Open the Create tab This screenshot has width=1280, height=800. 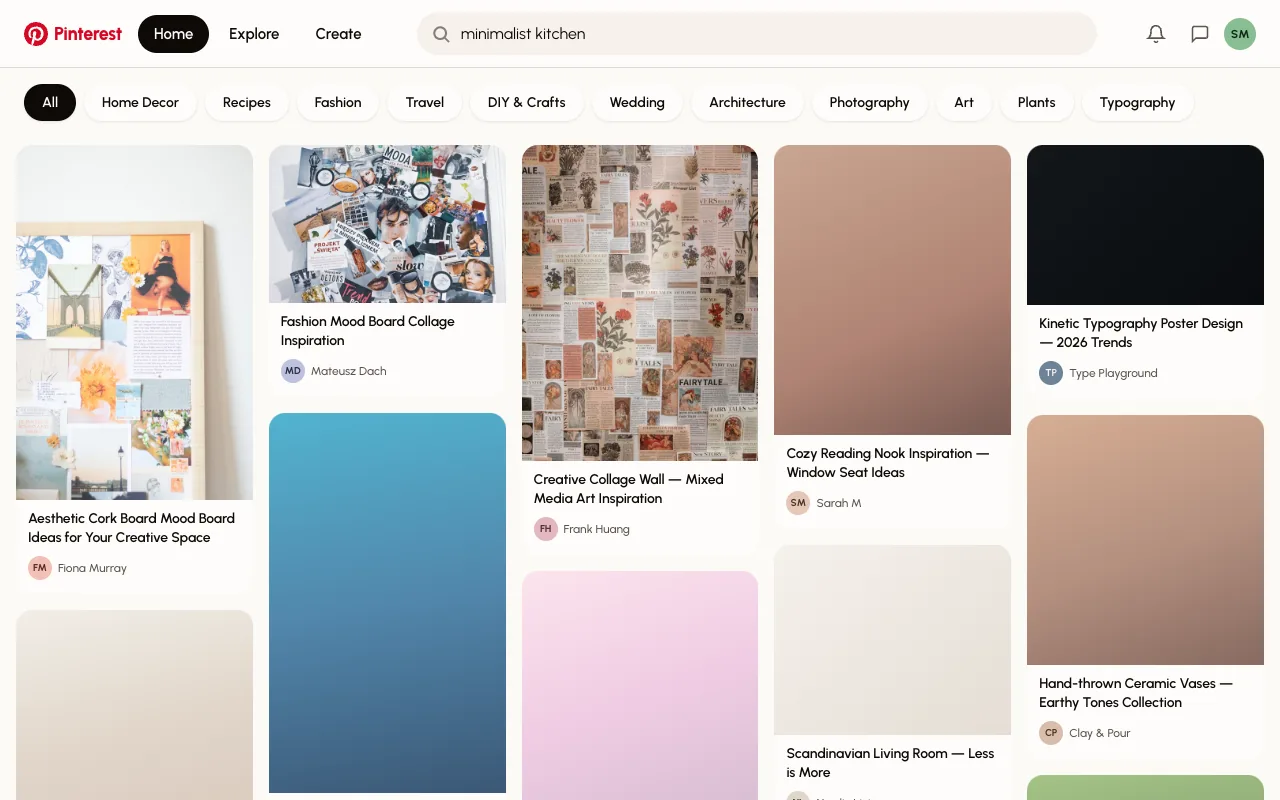pyautogui.click(x=338, y=33)
